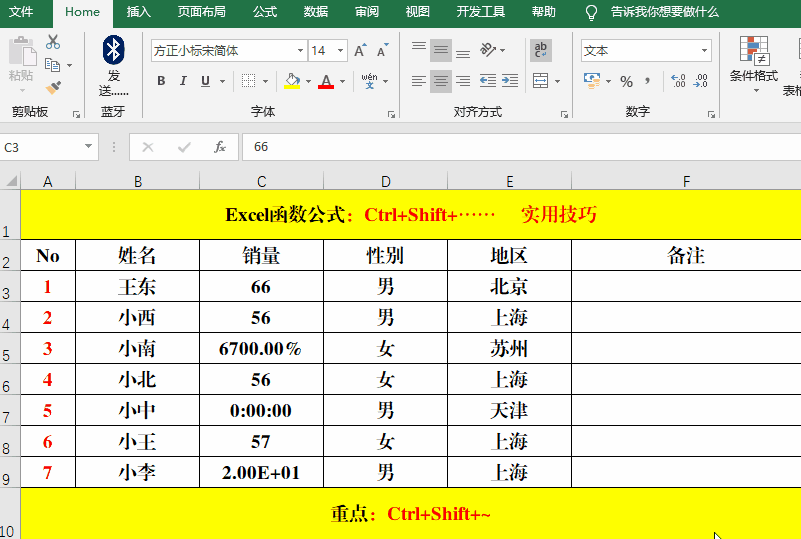
Task: Click the Cut scissors icon
Action: 53,43
